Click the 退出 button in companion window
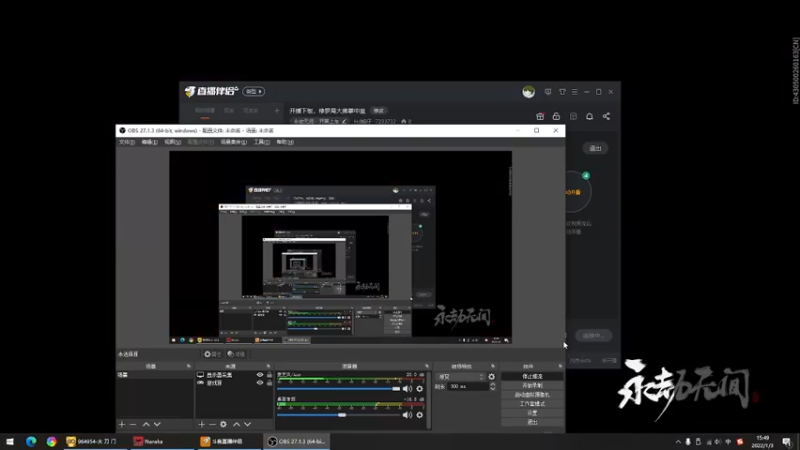800x450 pixels. click(595, 148)
